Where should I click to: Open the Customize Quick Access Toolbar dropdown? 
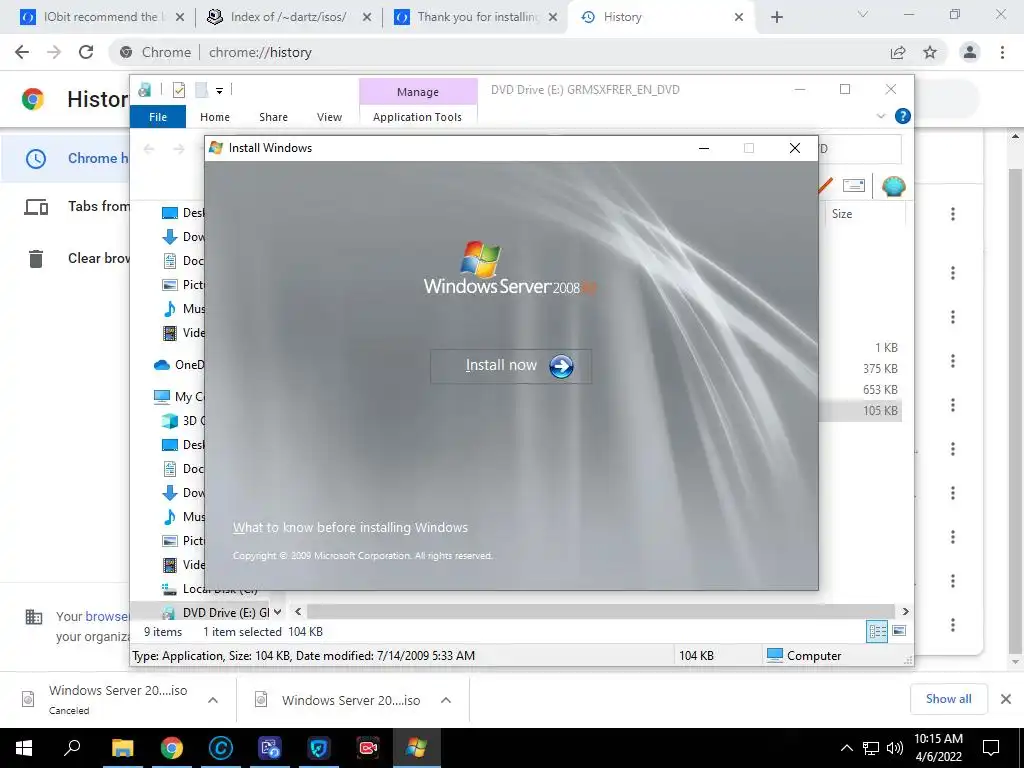219,91
